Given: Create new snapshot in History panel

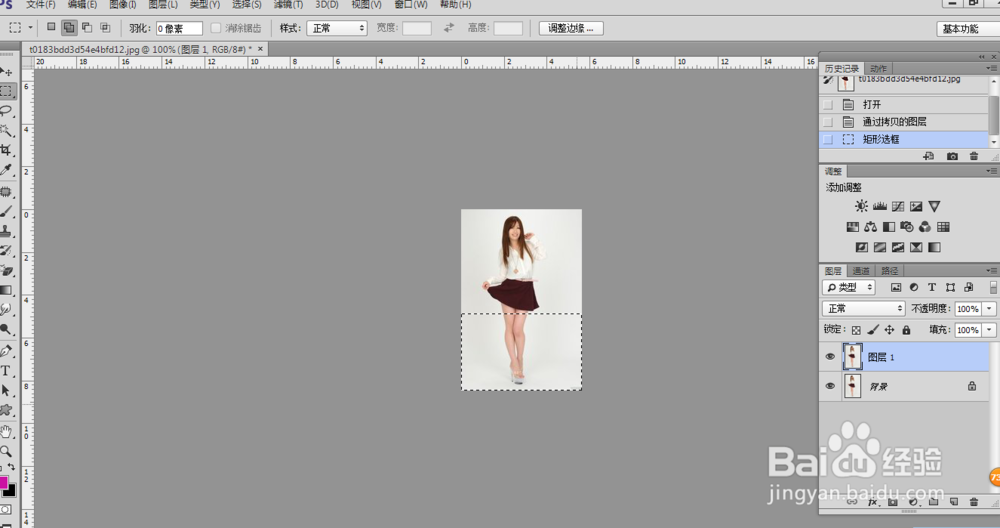Looking at the screenshot, I should click(x=952, y=156).
